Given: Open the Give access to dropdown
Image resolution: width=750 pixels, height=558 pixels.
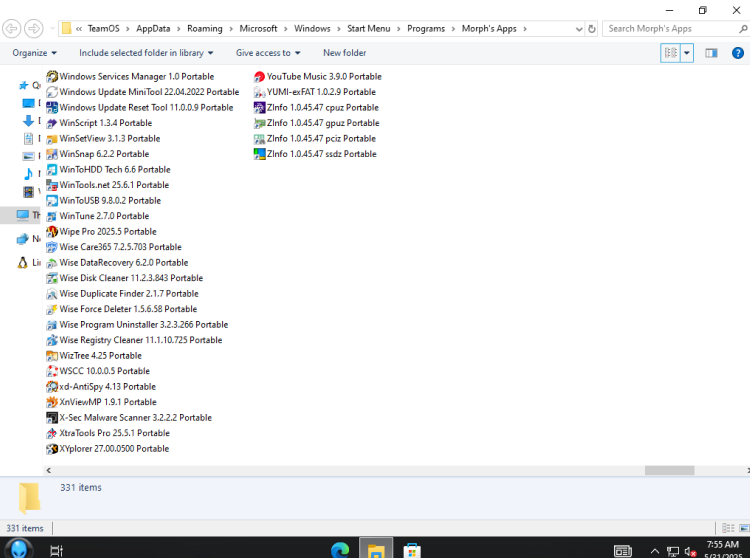Looking at the screenshot, I should pyautogui.click(x=268, y=53).
